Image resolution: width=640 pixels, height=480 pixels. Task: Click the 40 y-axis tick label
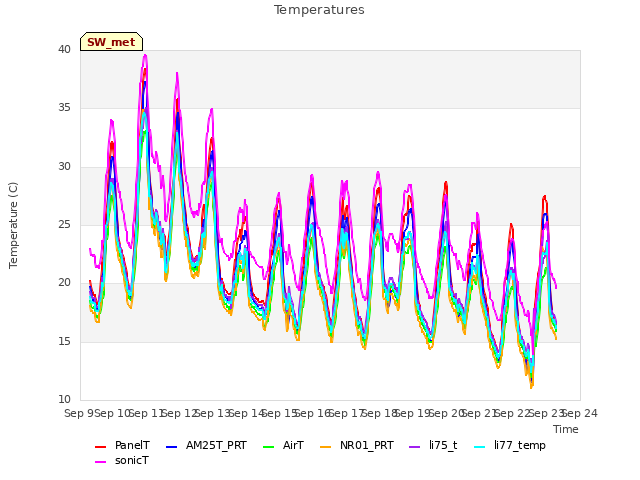point(64,49)
